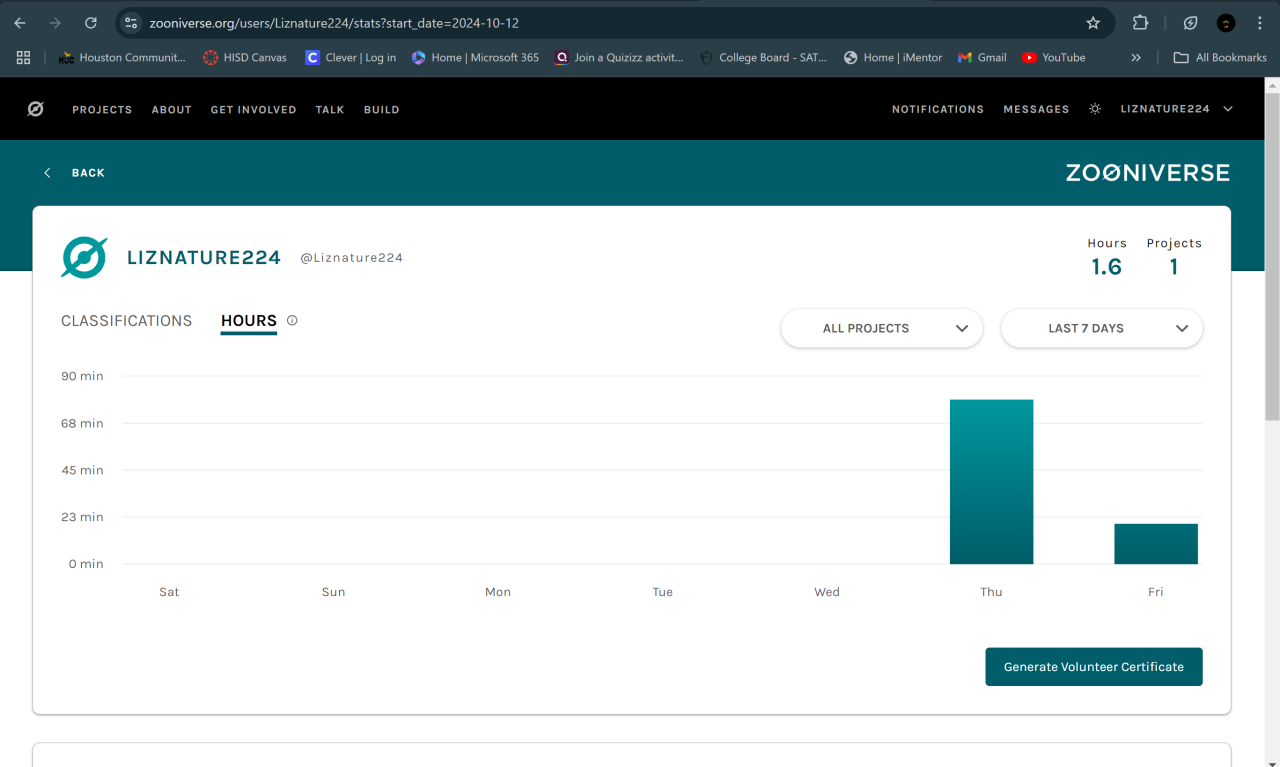Image resolution: width=1280 pixels, height=767 pixels.
Task: Click the @Liznature224 handle
Action: (x=351, y=258)
